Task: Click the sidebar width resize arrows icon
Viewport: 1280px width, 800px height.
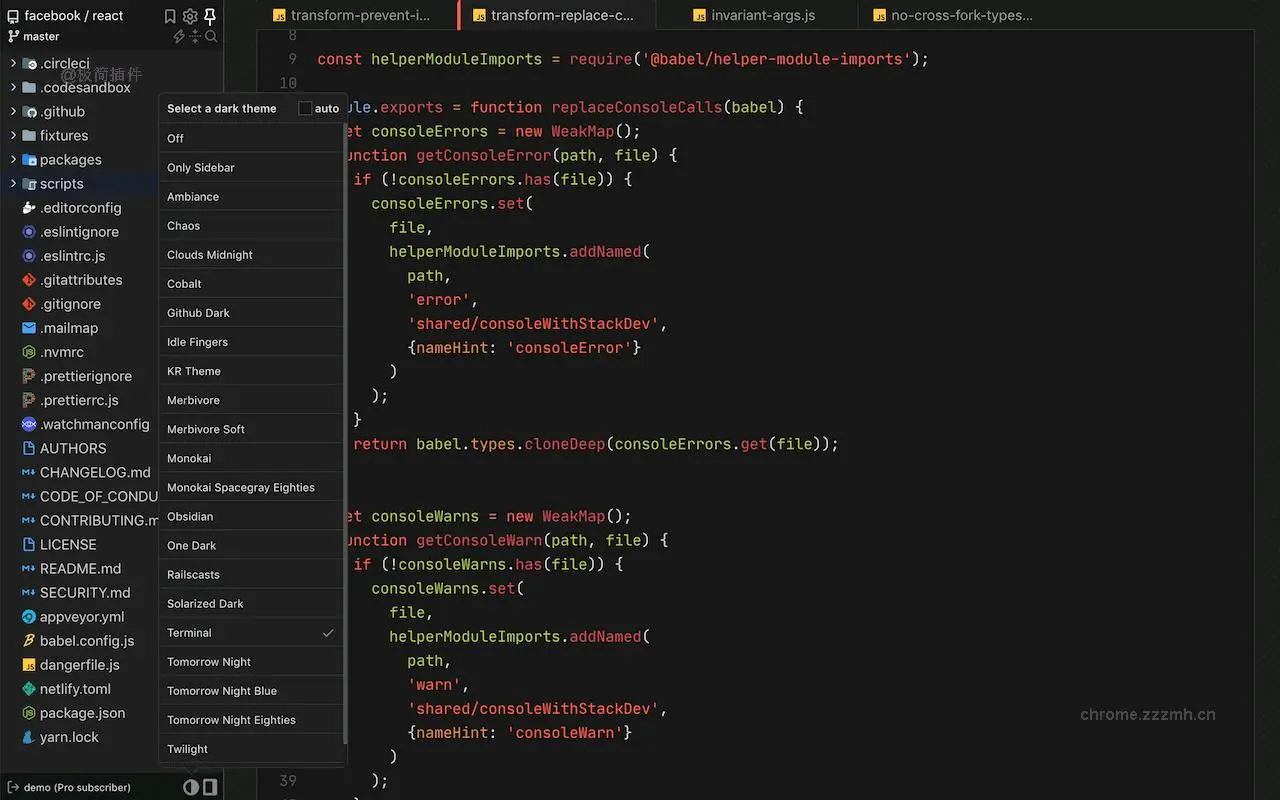Action: (x=194, y=36)
